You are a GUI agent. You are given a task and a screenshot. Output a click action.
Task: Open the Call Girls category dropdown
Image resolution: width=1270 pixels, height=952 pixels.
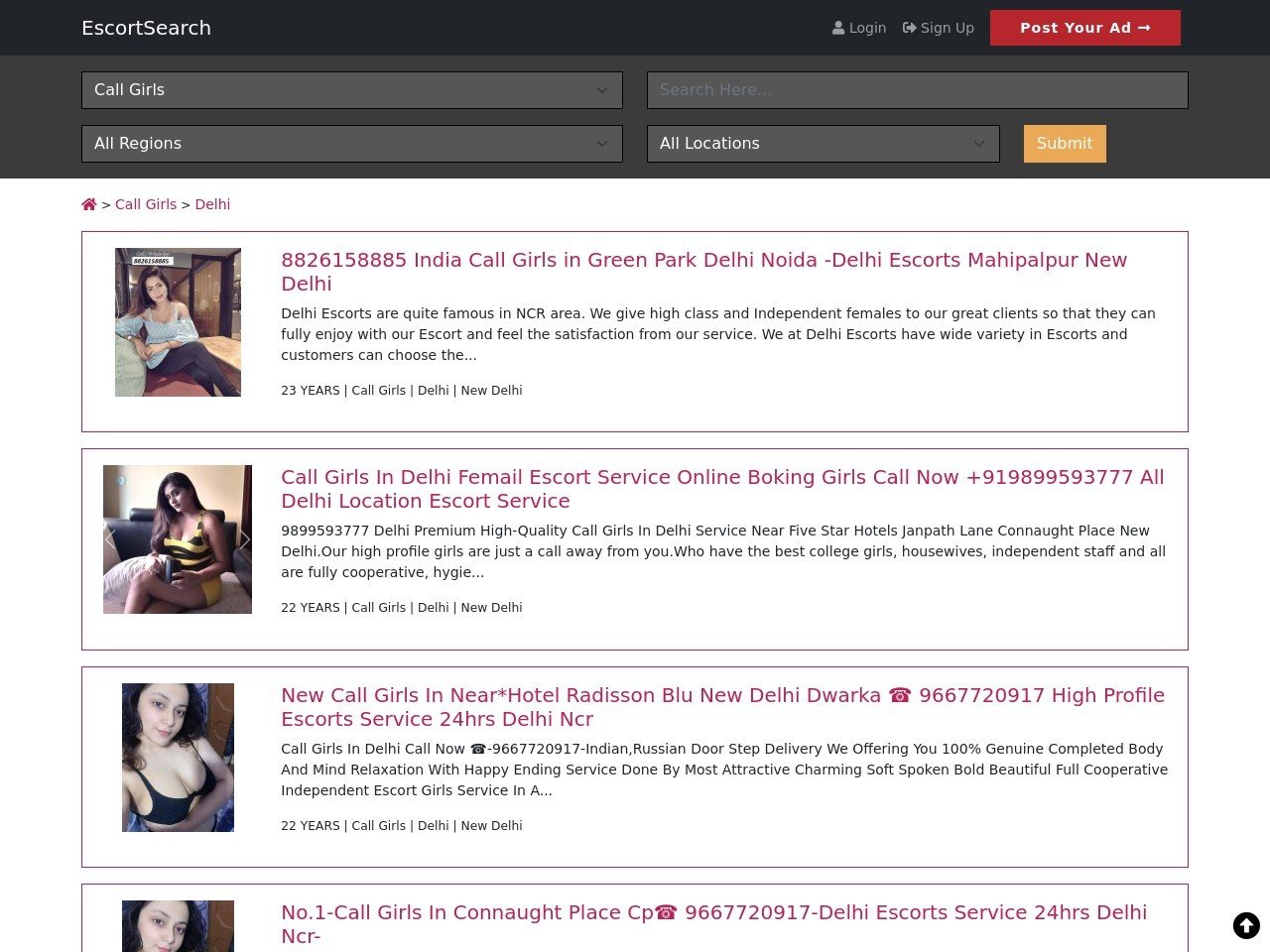(x=352, y=90)
